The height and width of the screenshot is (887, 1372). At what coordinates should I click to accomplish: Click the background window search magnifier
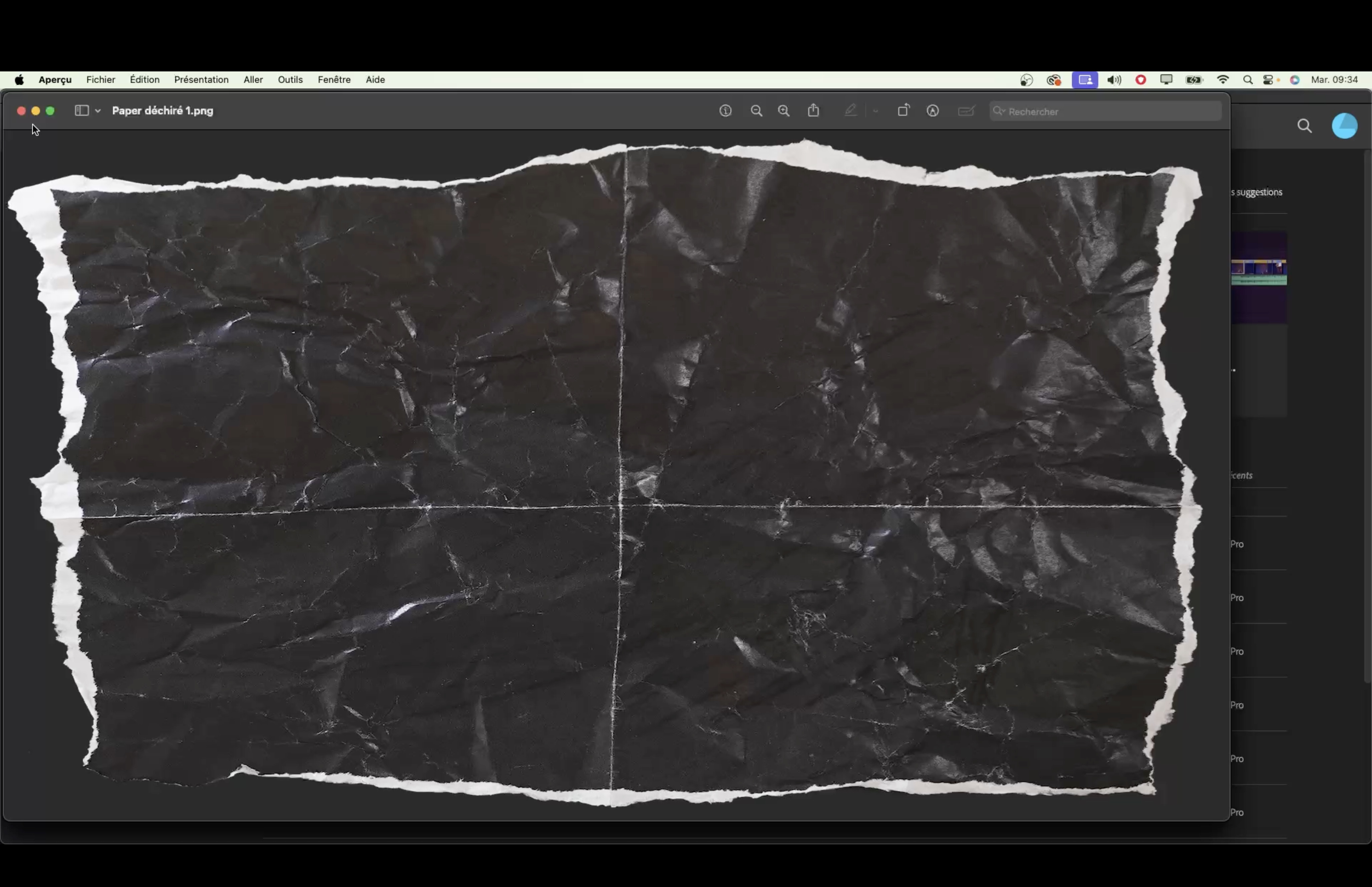(1305, 126)
